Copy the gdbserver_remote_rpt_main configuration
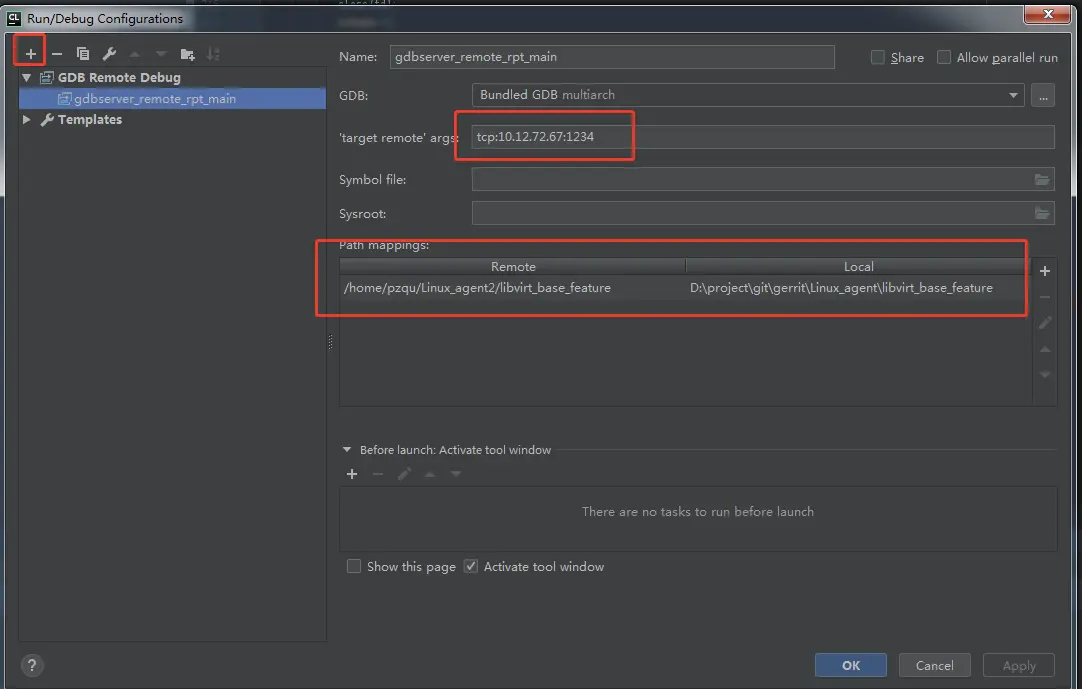The height and width of the screenshot is (689, 1082). coord(83,53)
